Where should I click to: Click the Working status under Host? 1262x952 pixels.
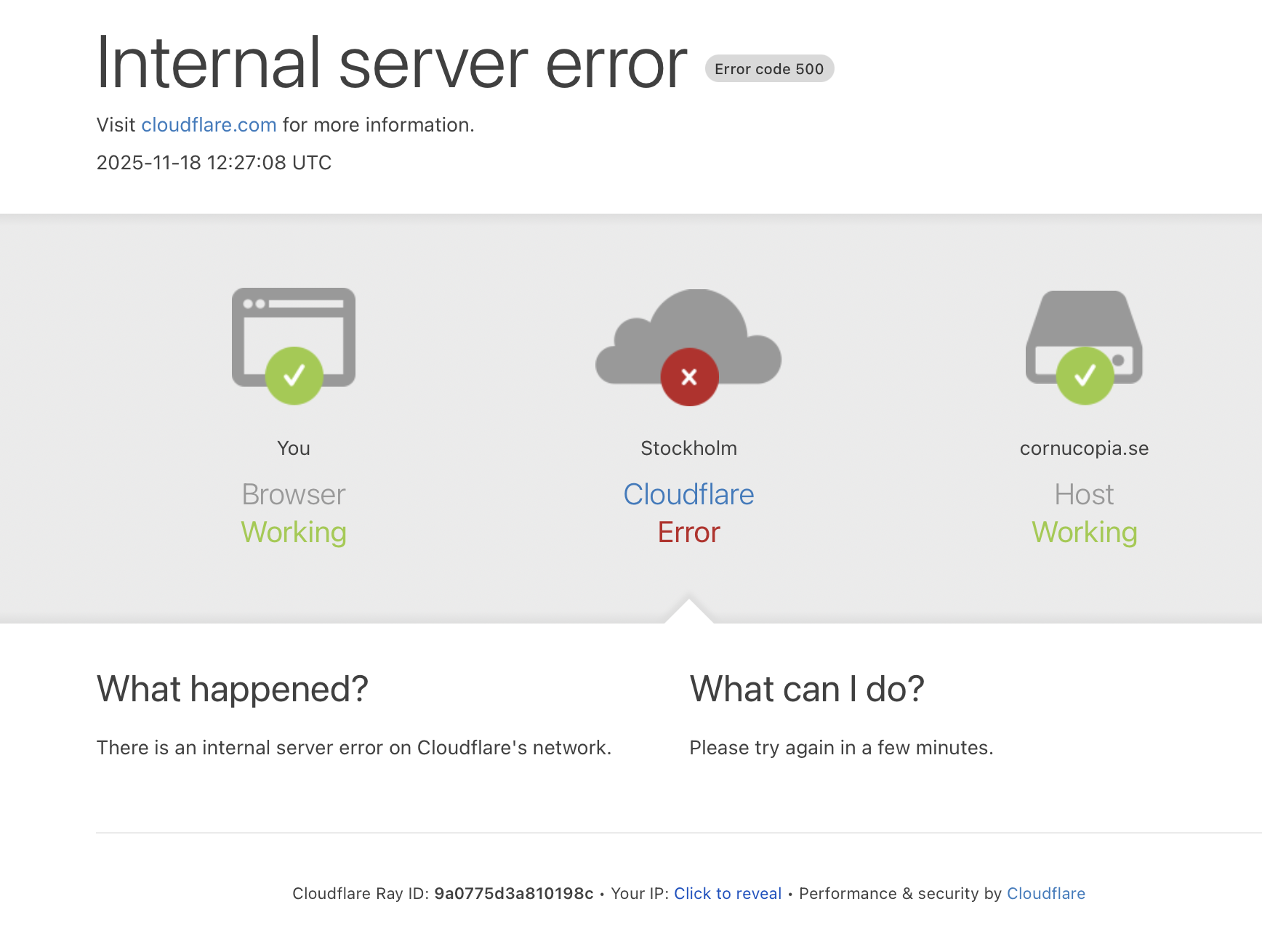[1084, 532]
